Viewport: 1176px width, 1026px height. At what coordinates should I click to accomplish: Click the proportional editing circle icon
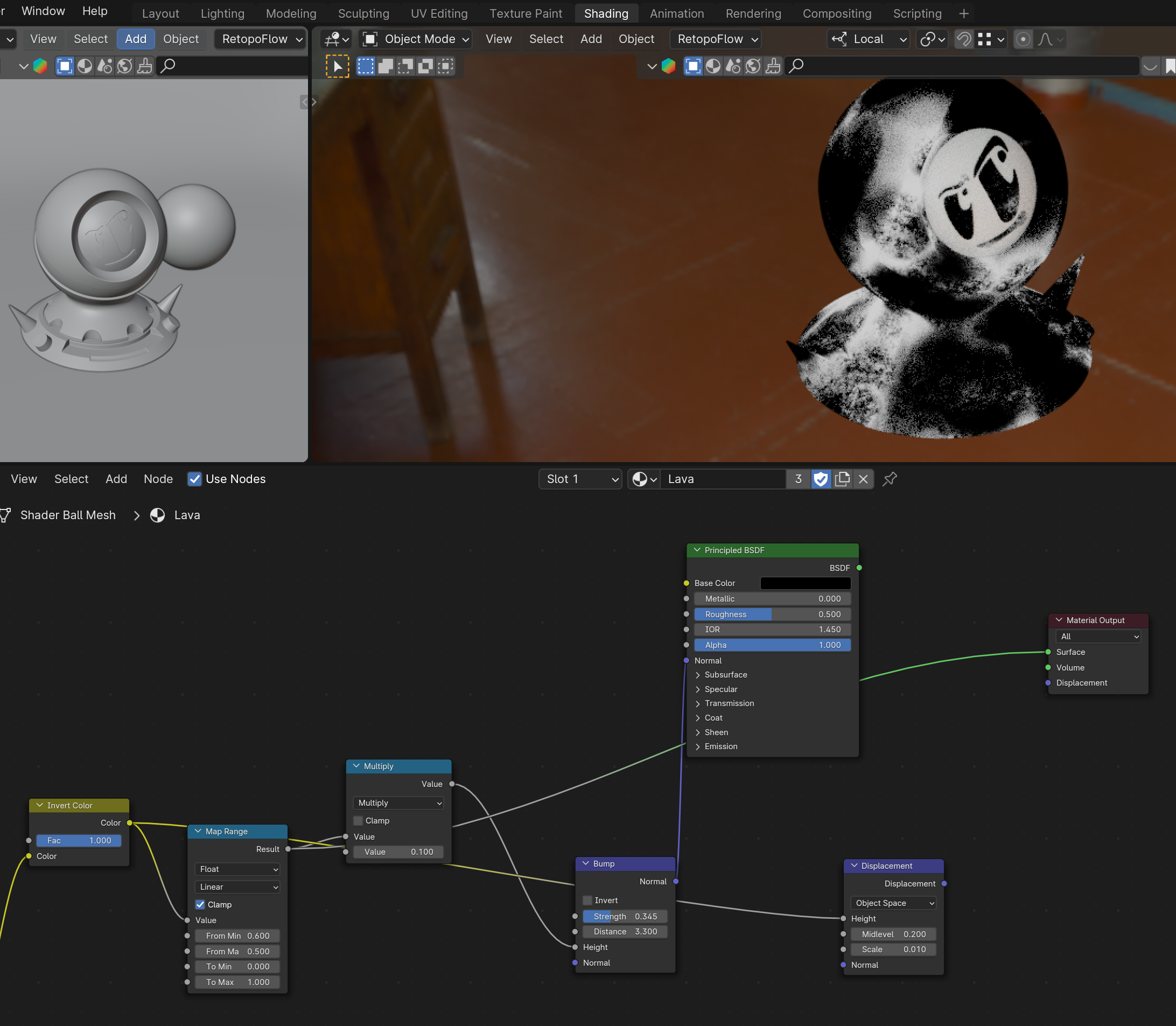pos(1023,39)
